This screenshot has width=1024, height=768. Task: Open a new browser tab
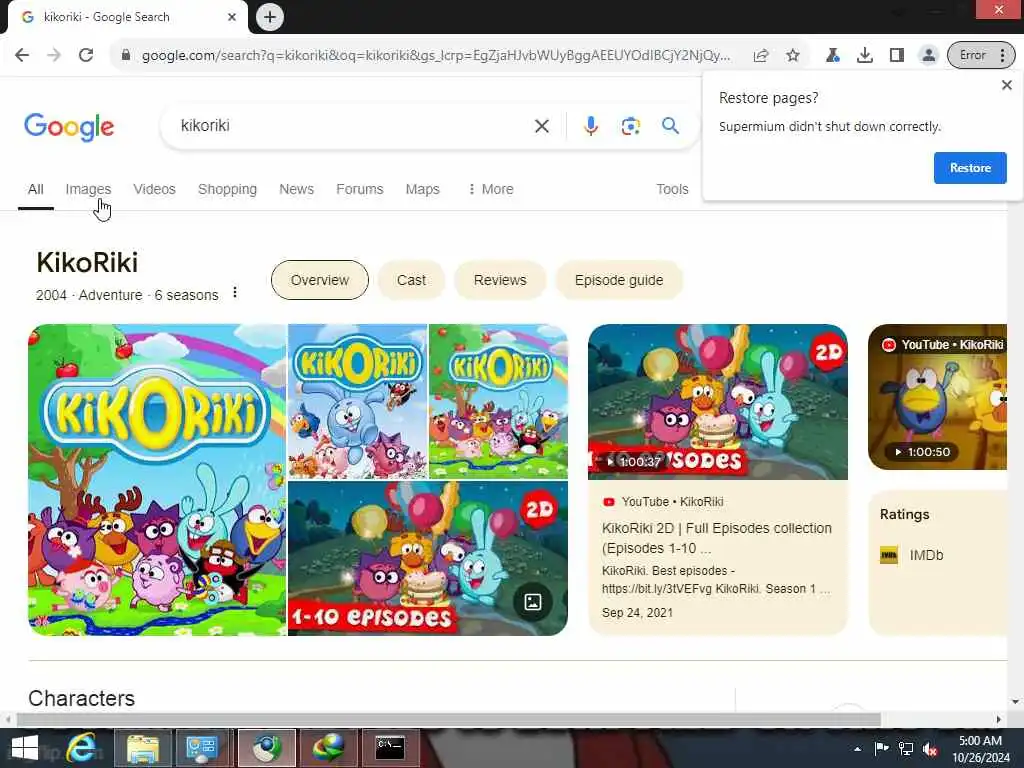[270, 17]
